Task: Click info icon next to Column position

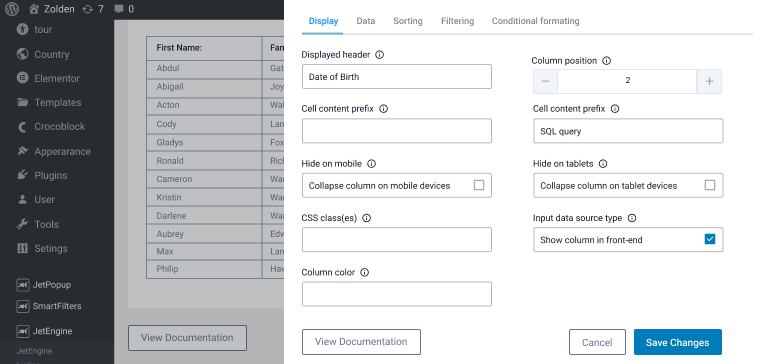Action: (x=606, y=61)
